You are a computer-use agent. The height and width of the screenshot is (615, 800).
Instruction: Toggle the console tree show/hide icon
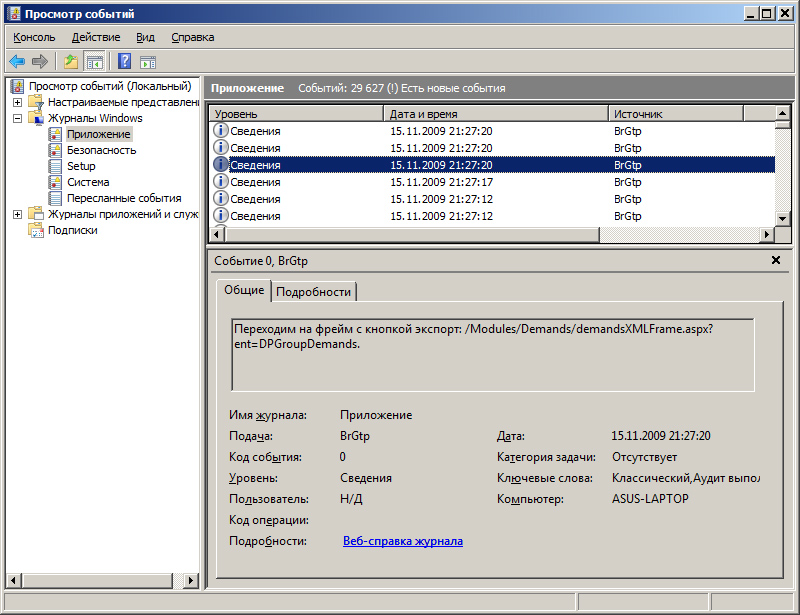pos(94,61)
